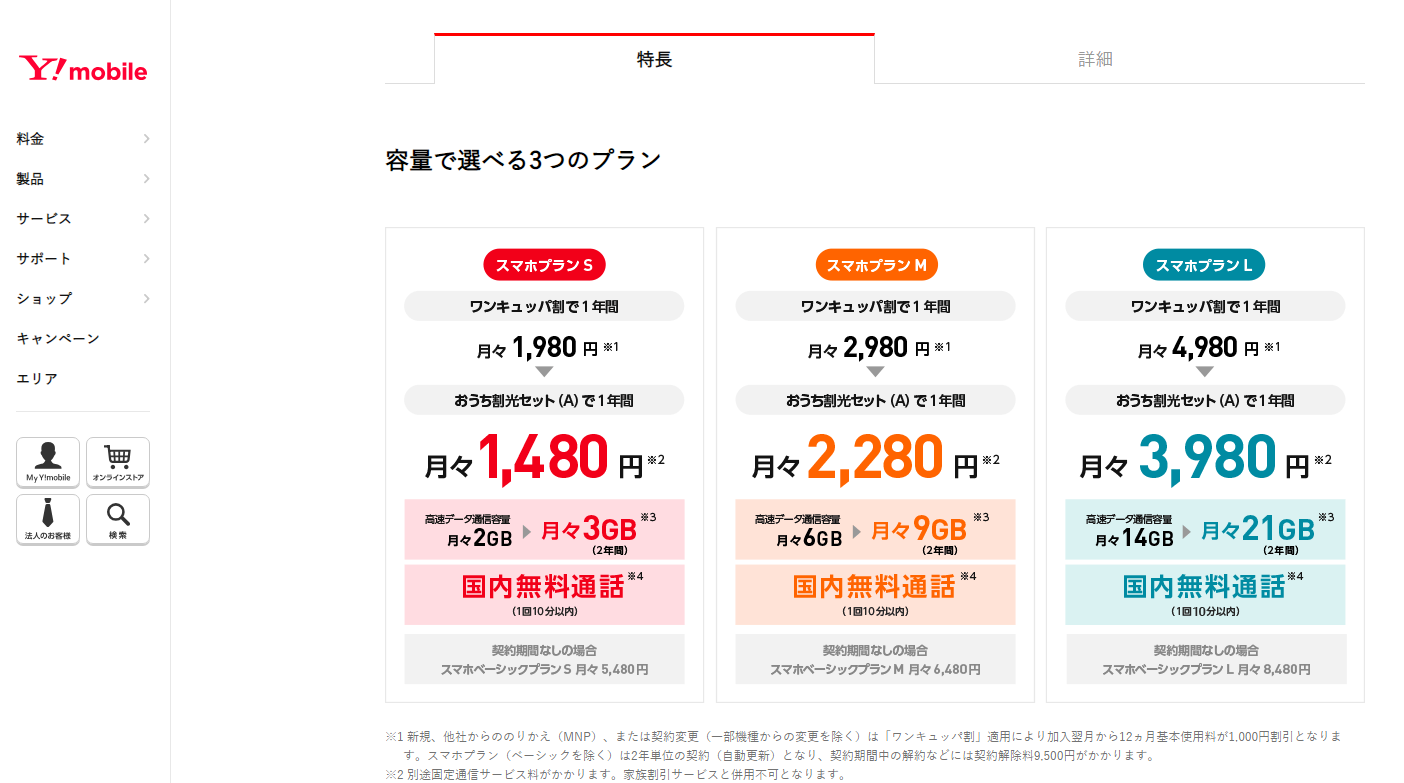Screen dimensions: 1404x783
Task: Open search via magnifier icon
Action: 118,520
